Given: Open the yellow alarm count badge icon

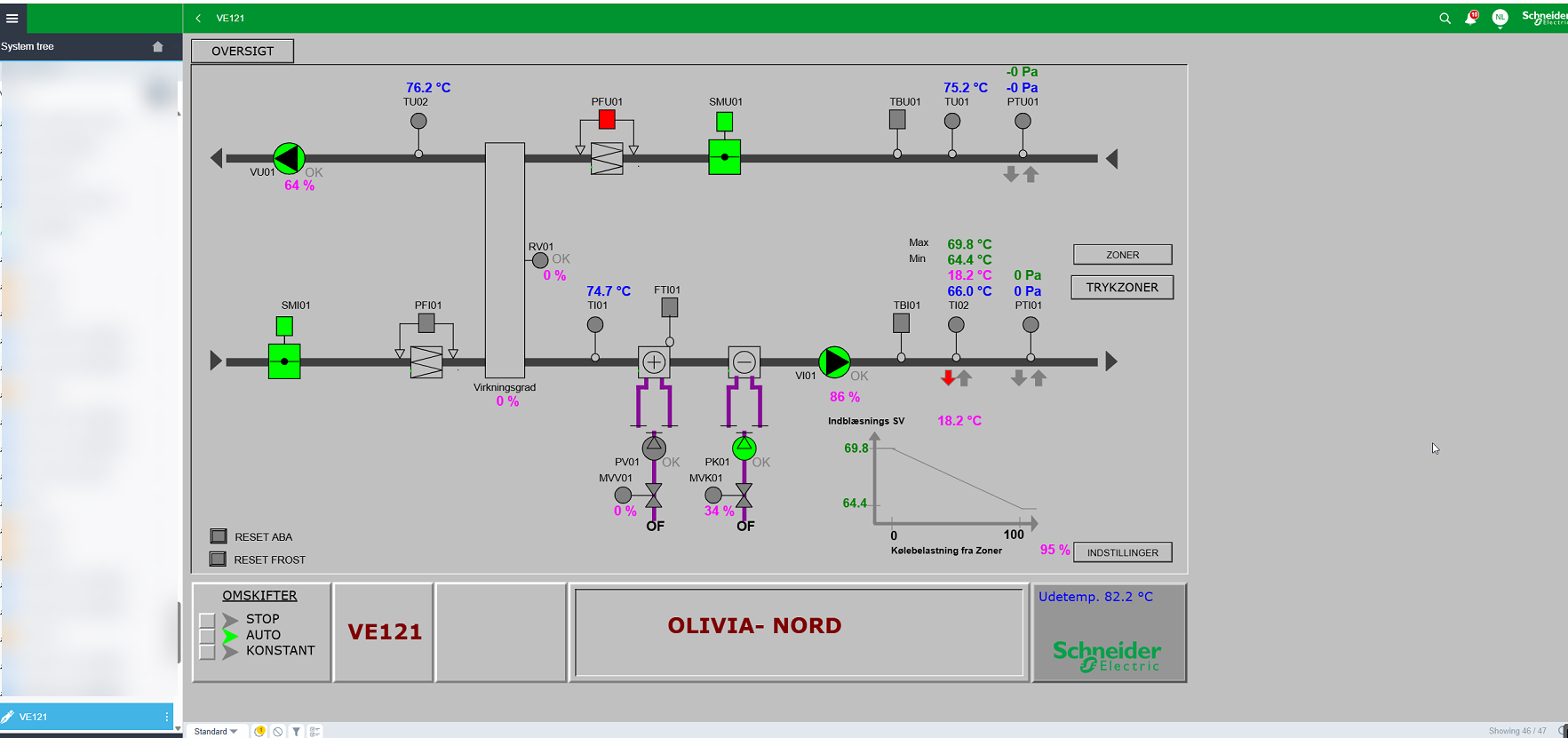Looking at the screenshot, I should pos(259,732).
